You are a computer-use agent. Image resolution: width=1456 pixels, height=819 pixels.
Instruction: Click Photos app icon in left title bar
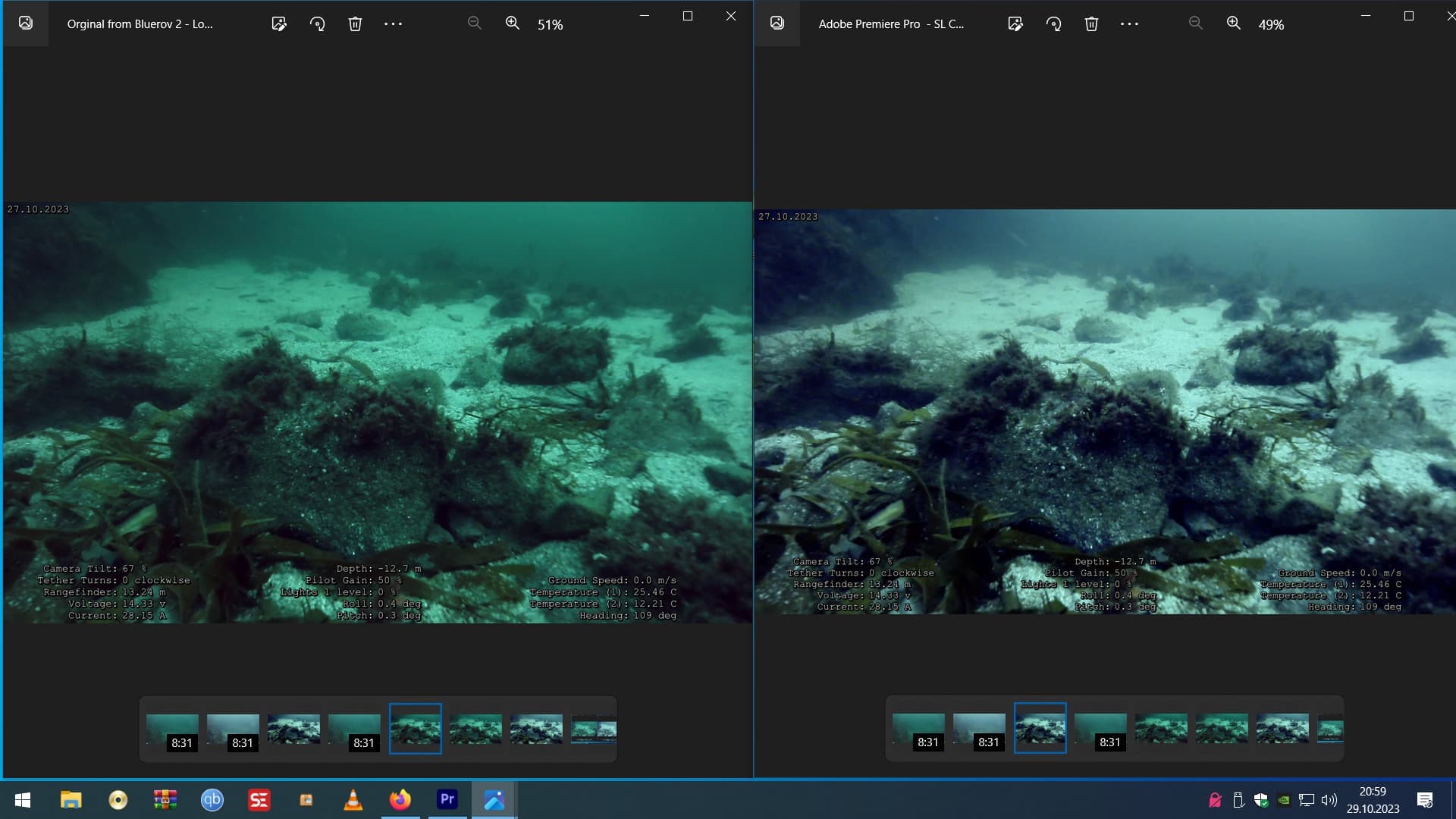[x=26, y=24]
